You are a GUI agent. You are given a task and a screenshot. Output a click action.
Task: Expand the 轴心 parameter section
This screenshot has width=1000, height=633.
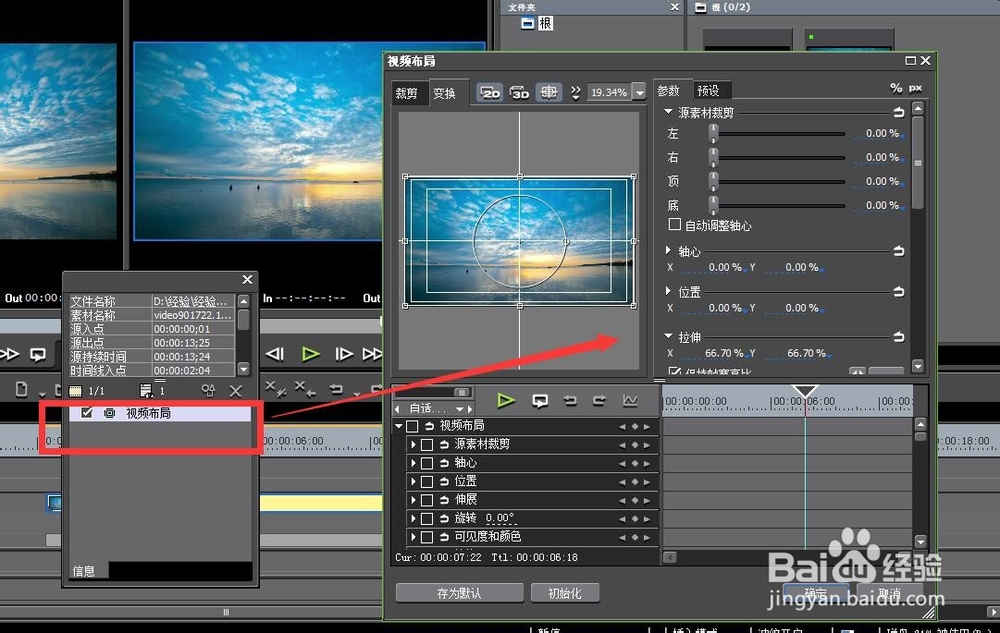(x=668, y=251)
